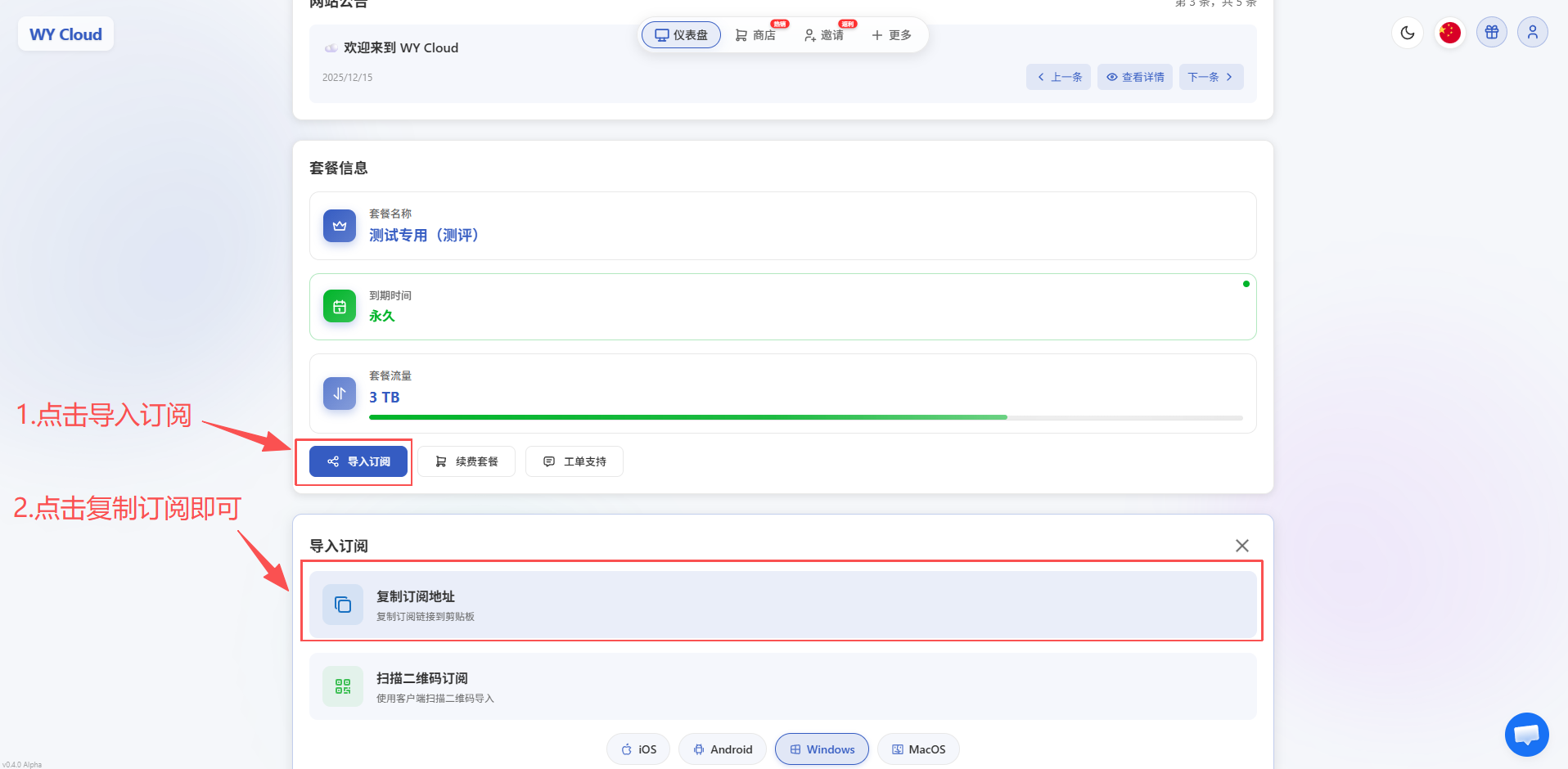
Task: Click the China flag language icon
Action: (x=1449, y=33)
